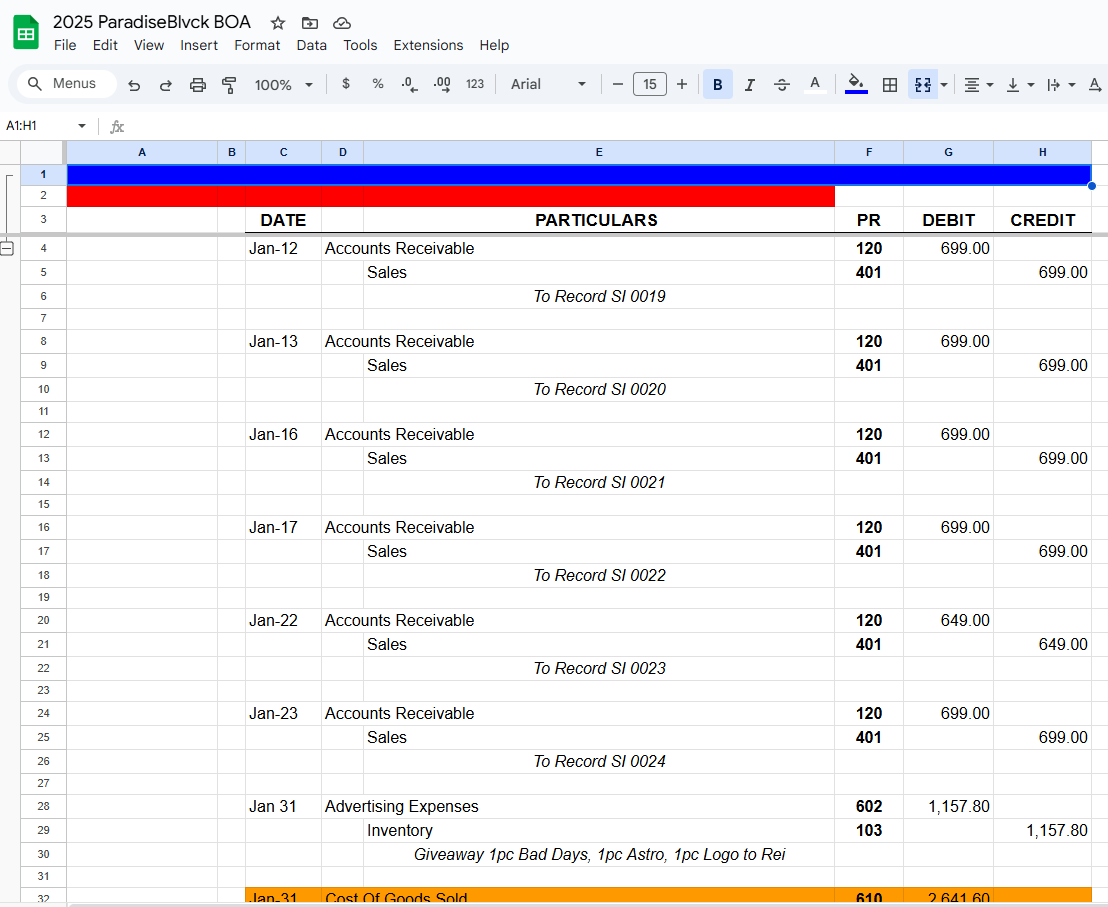This screenshot has height=907, width=1108.
Task: Open horizontal align dropdown
Action: pos(979,85)
